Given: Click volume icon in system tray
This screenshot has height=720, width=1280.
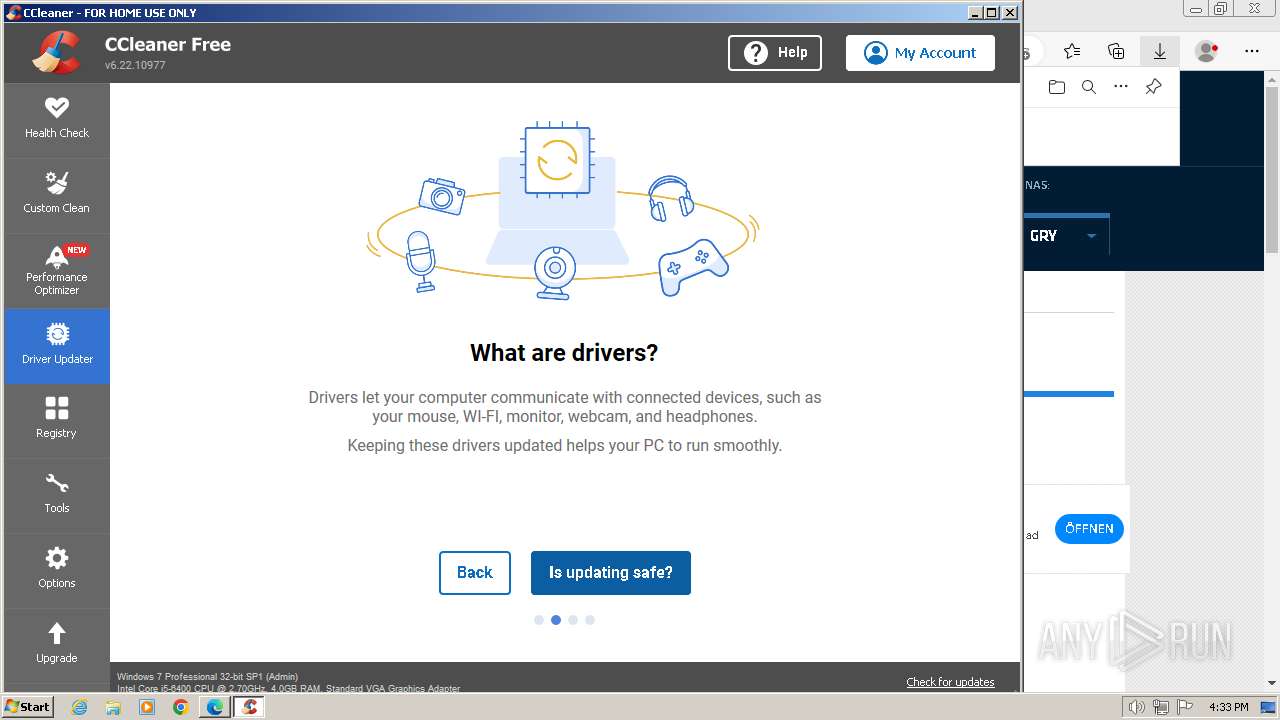Looking at the screenshot, I should coord(1136,707).
